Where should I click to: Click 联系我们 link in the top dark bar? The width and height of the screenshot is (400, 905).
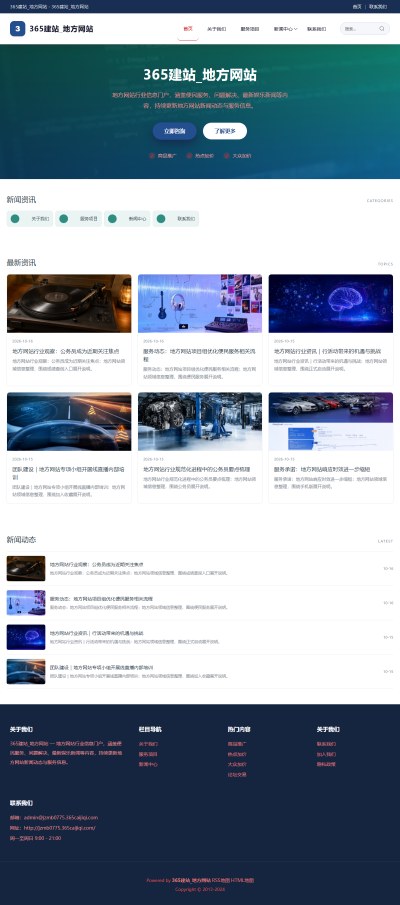pyautogui.click(x=378, y=6)
